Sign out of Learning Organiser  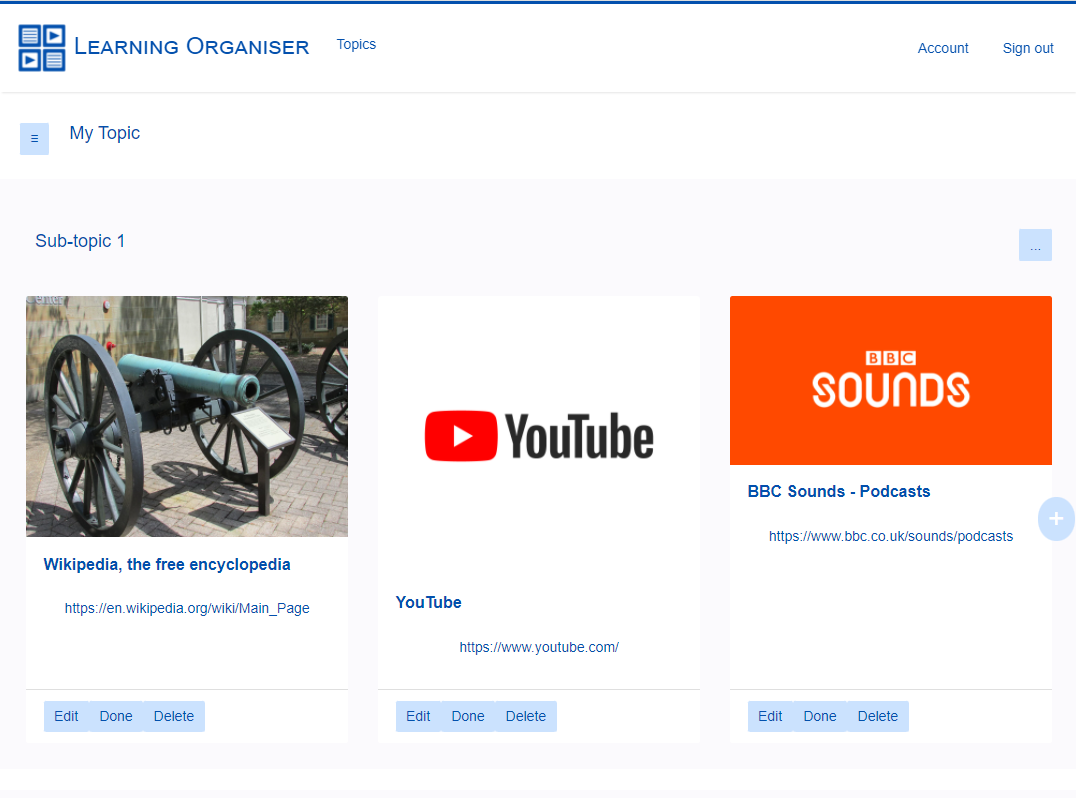(1028, 47)
